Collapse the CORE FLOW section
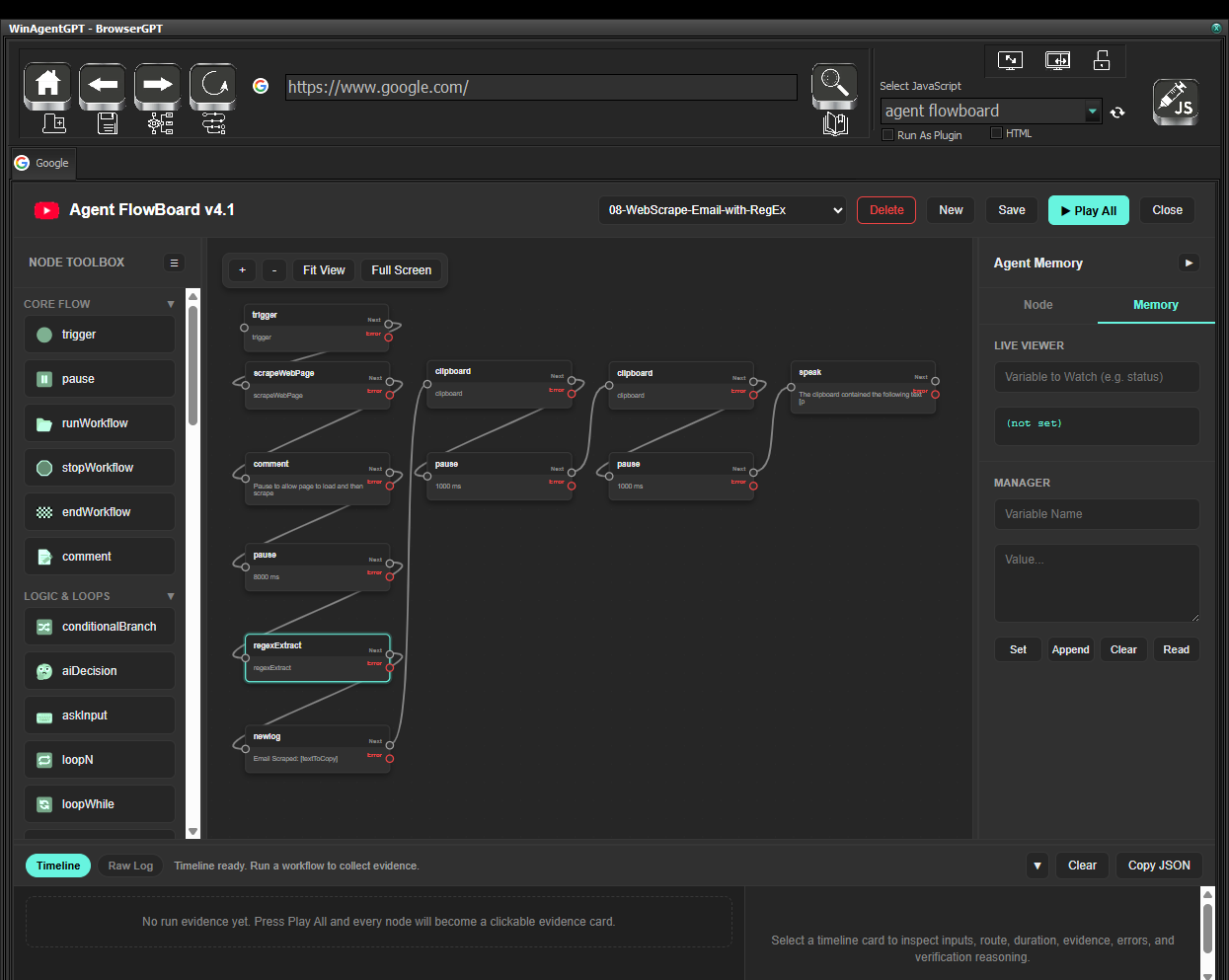 [171, 304]
